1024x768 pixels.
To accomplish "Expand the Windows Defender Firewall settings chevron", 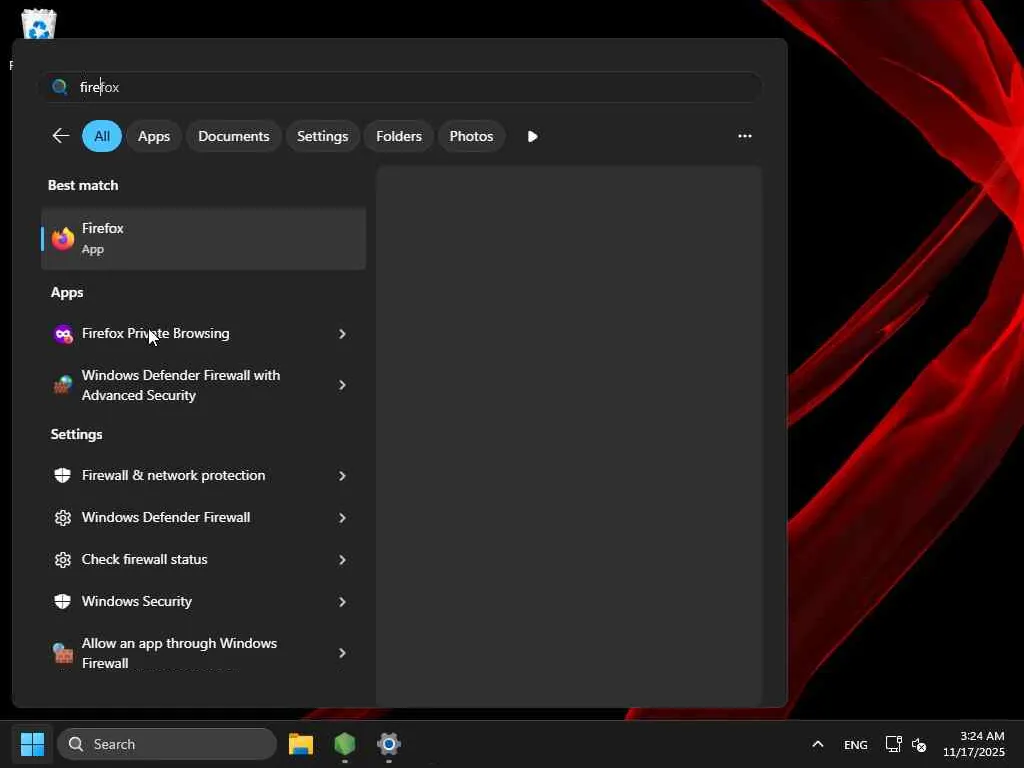I will pos(342,518).
